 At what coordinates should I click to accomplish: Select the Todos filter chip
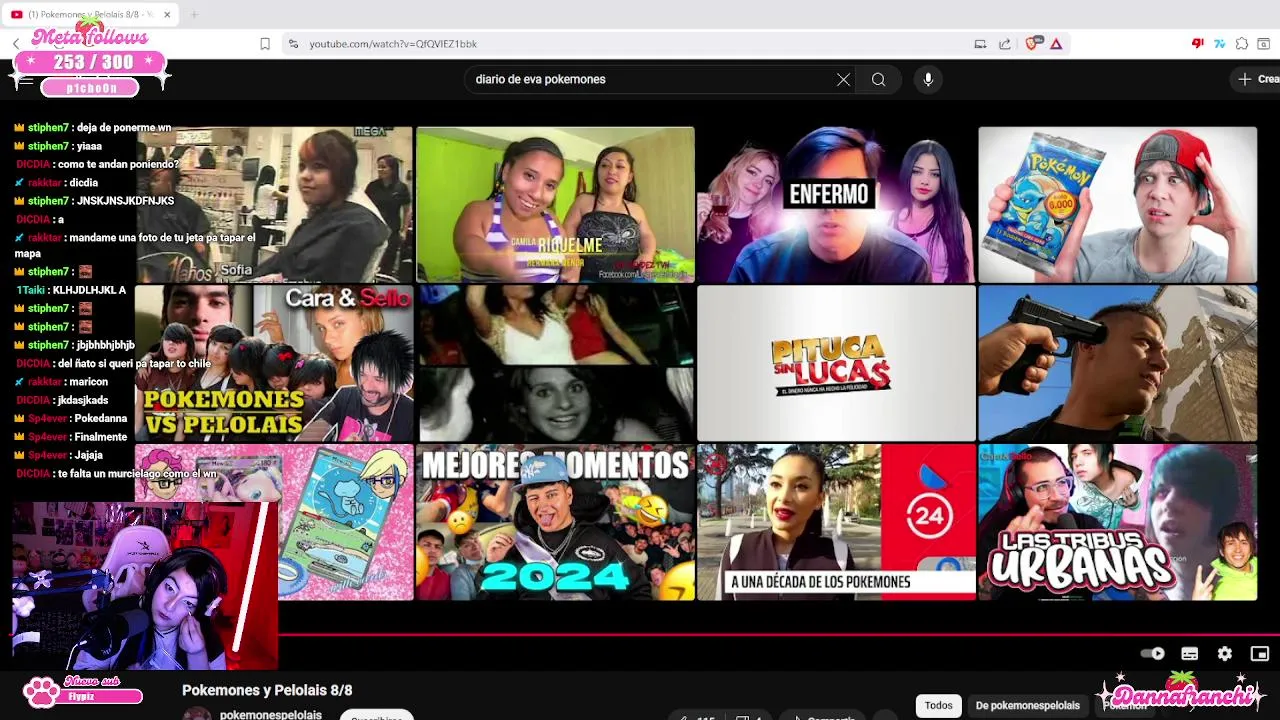(938, 706)
